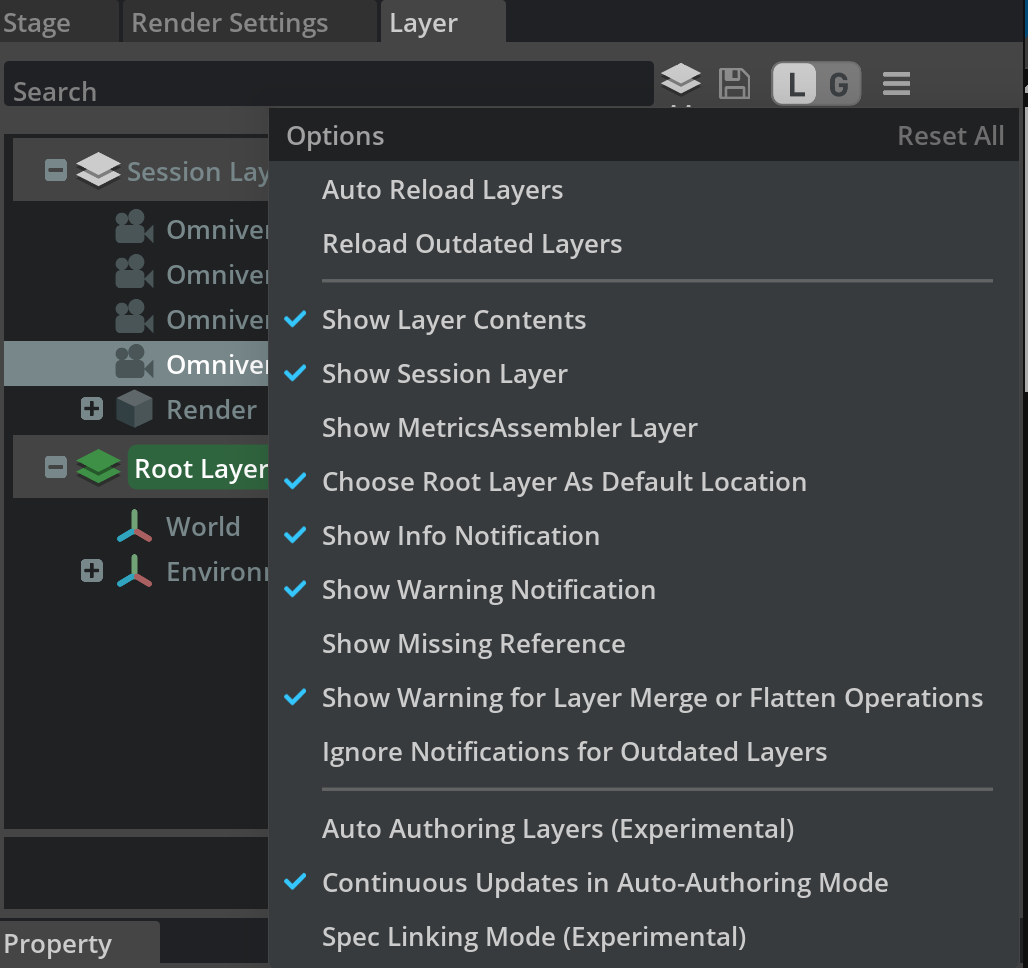
Task: Open the Stage tab
Action: point(37,23)
